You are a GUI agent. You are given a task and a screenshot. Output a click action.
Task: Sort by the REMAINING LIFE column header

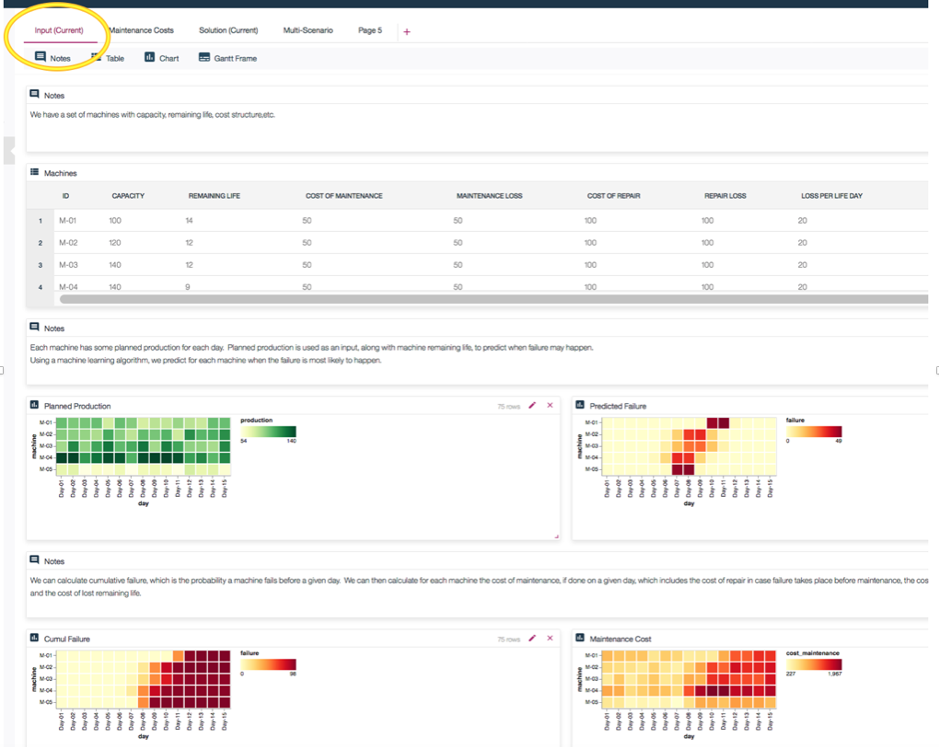tap(214, 196)
